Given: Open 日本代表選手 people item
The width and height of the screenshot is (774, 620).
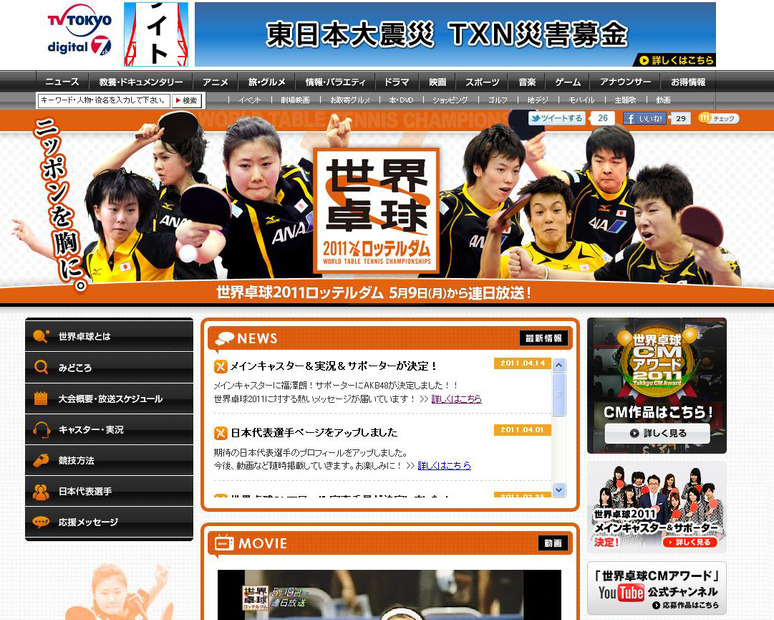Looking at the screenshot, I should pyautogui.click(x=109, y=491).
